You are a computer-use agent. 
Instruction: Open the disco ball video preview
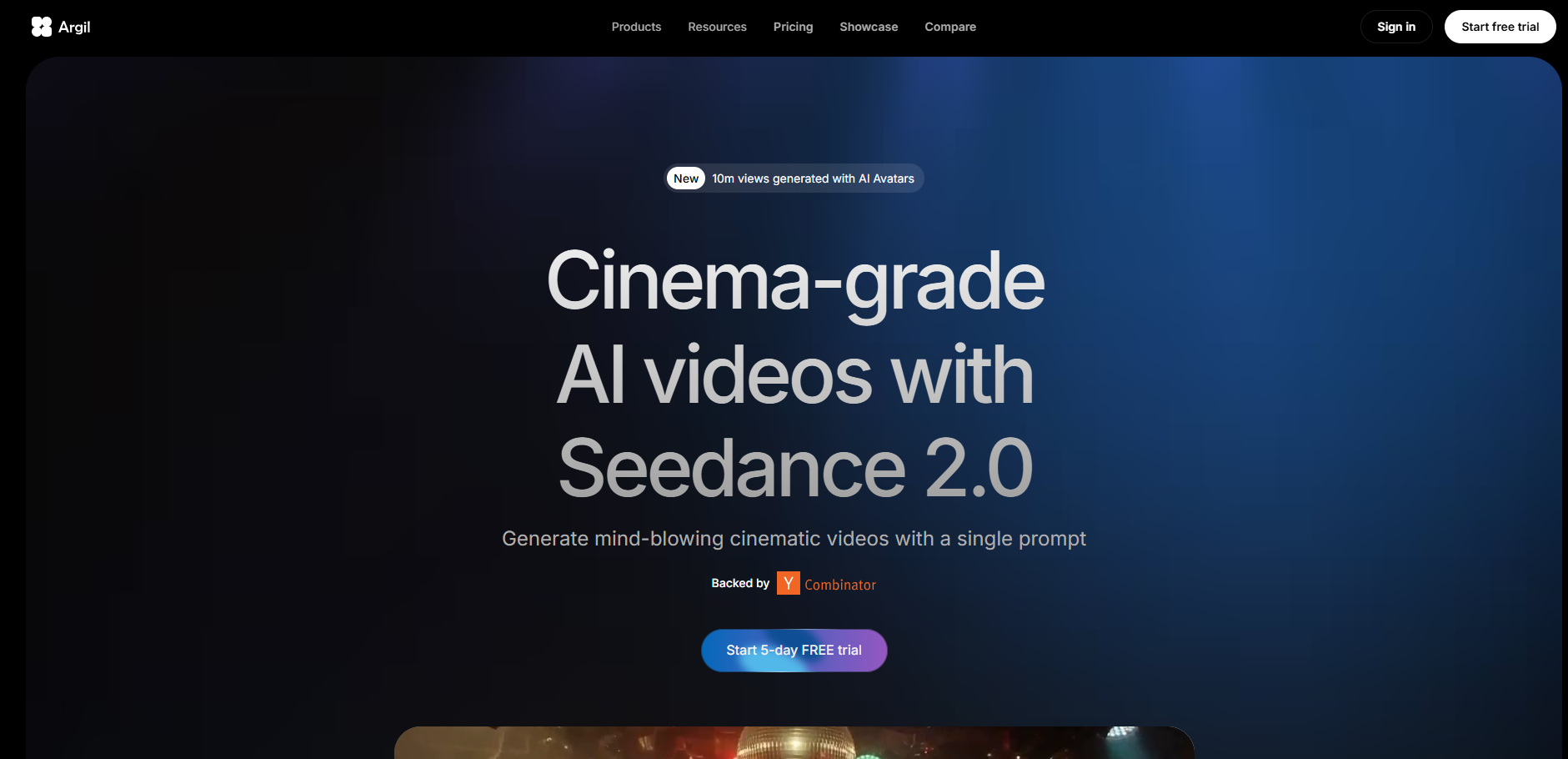click(x=794, y=742)
